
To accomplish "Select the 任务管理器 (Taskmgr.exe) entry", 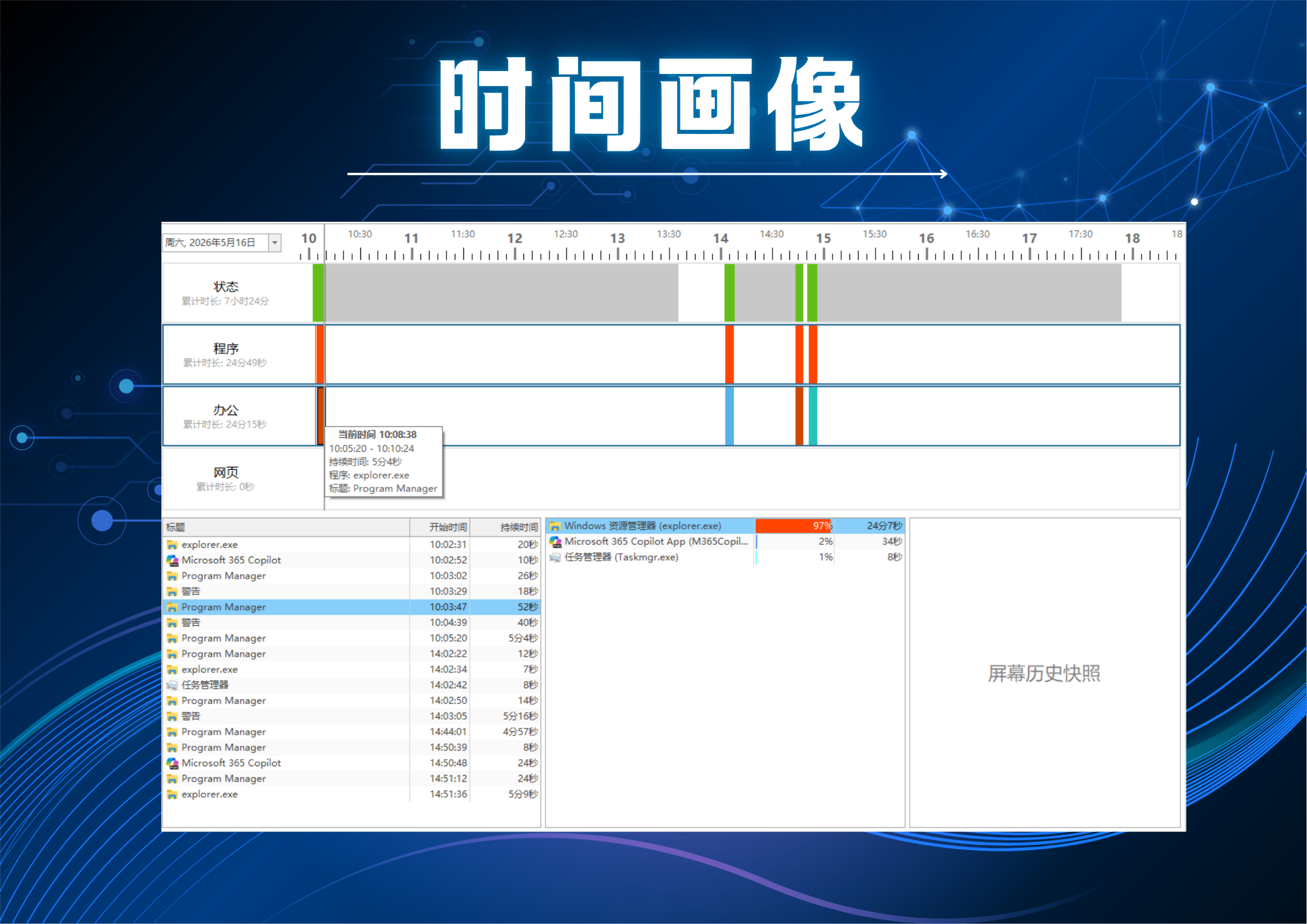I will tap(725, 557).
